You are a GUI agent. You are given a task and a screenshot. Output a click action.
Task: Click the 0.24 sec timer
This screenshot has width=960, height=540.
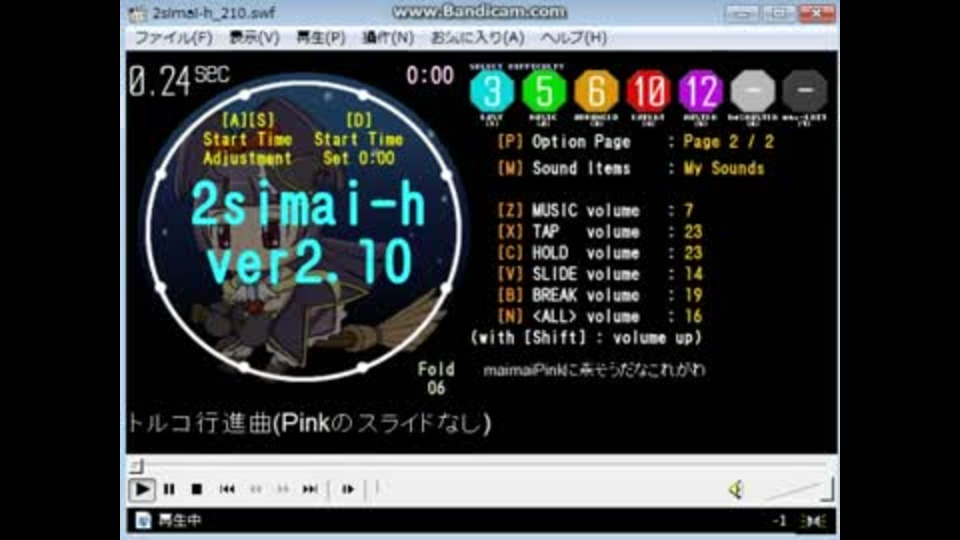coord(179,81)
